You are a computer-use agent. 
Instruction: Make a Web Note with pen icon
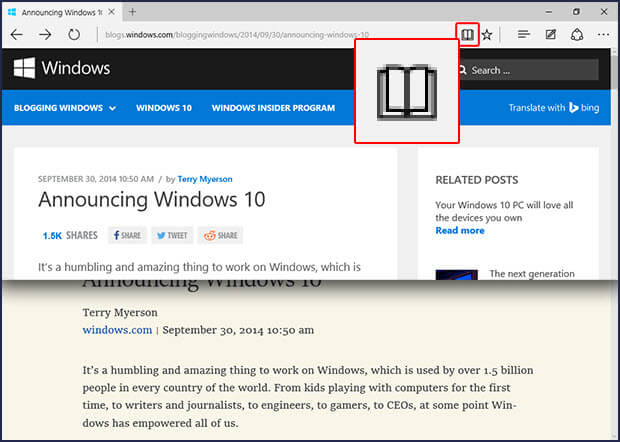[550, 35]
